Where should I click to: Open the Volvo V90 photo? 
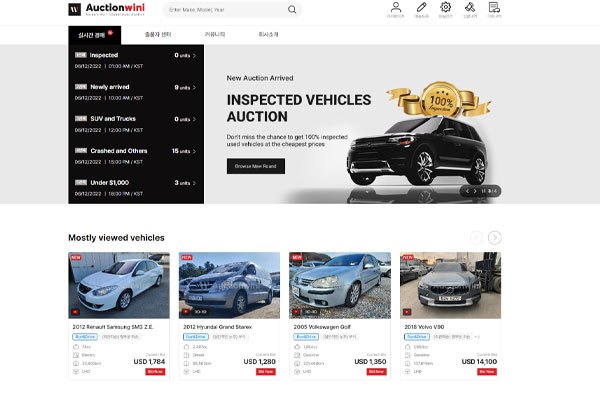click(x=450, y=285)
